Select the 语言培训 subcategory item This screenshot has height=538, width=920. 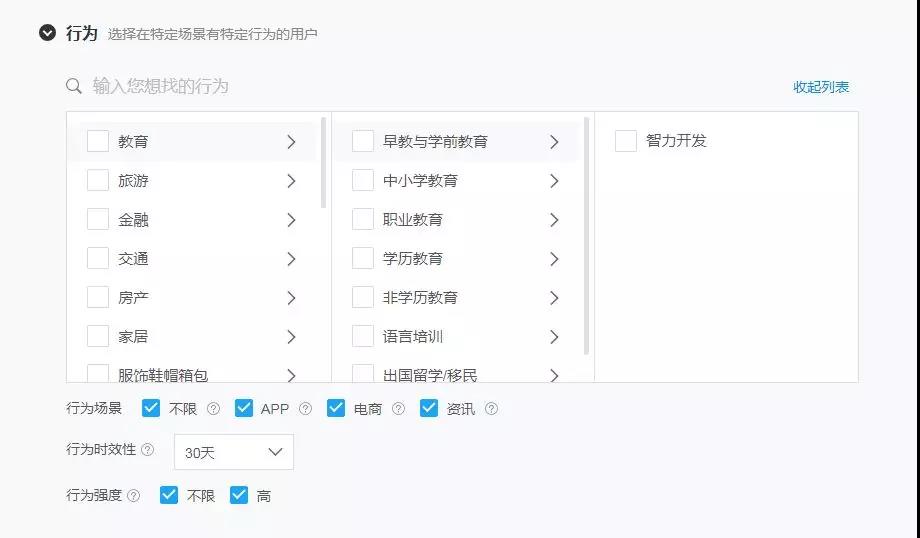(x=412, y=337)
